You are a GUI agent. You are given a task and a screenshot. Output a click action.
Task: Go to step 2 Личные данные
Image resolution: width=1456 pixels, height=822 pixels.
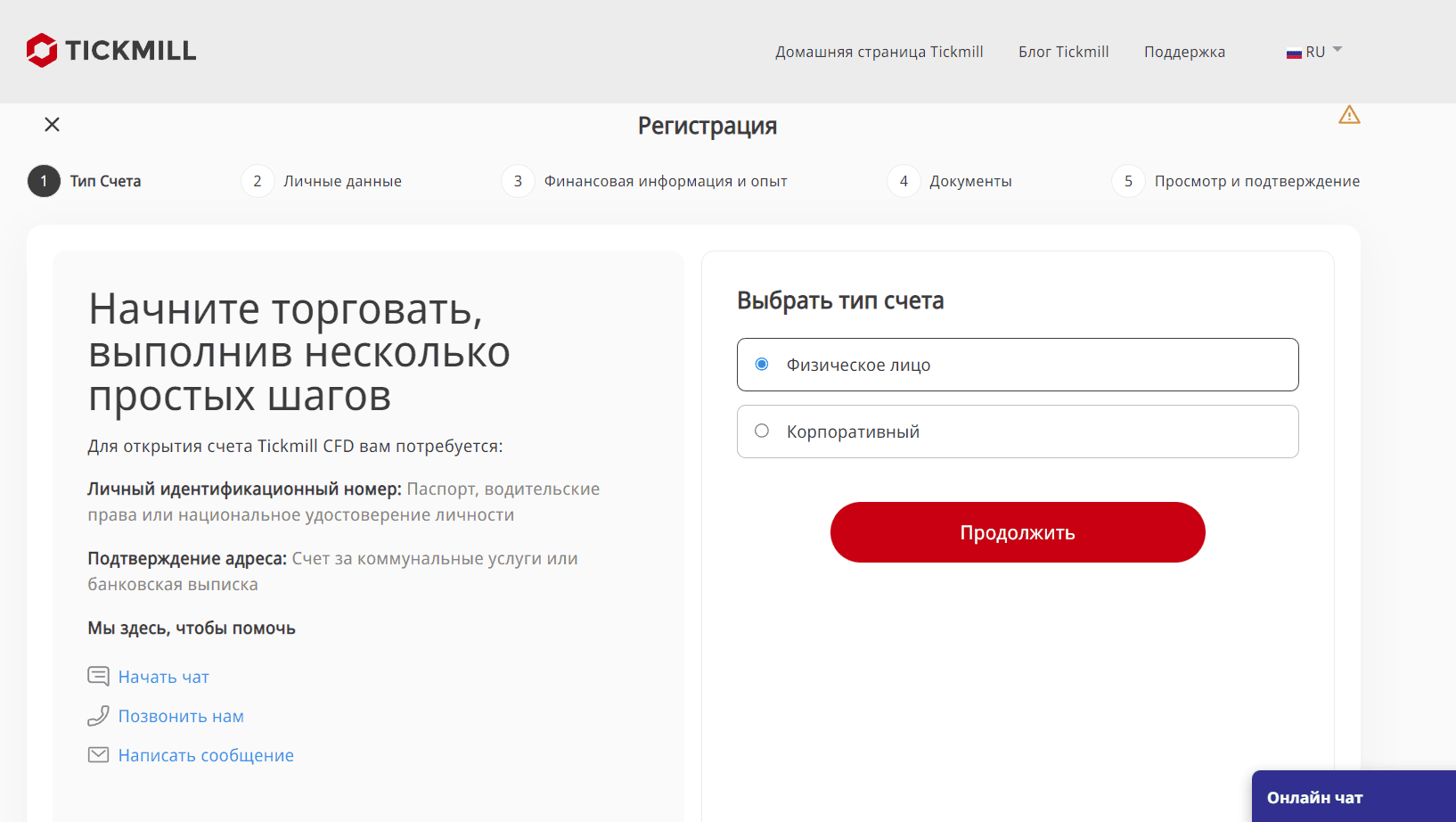tap(322, 181)
